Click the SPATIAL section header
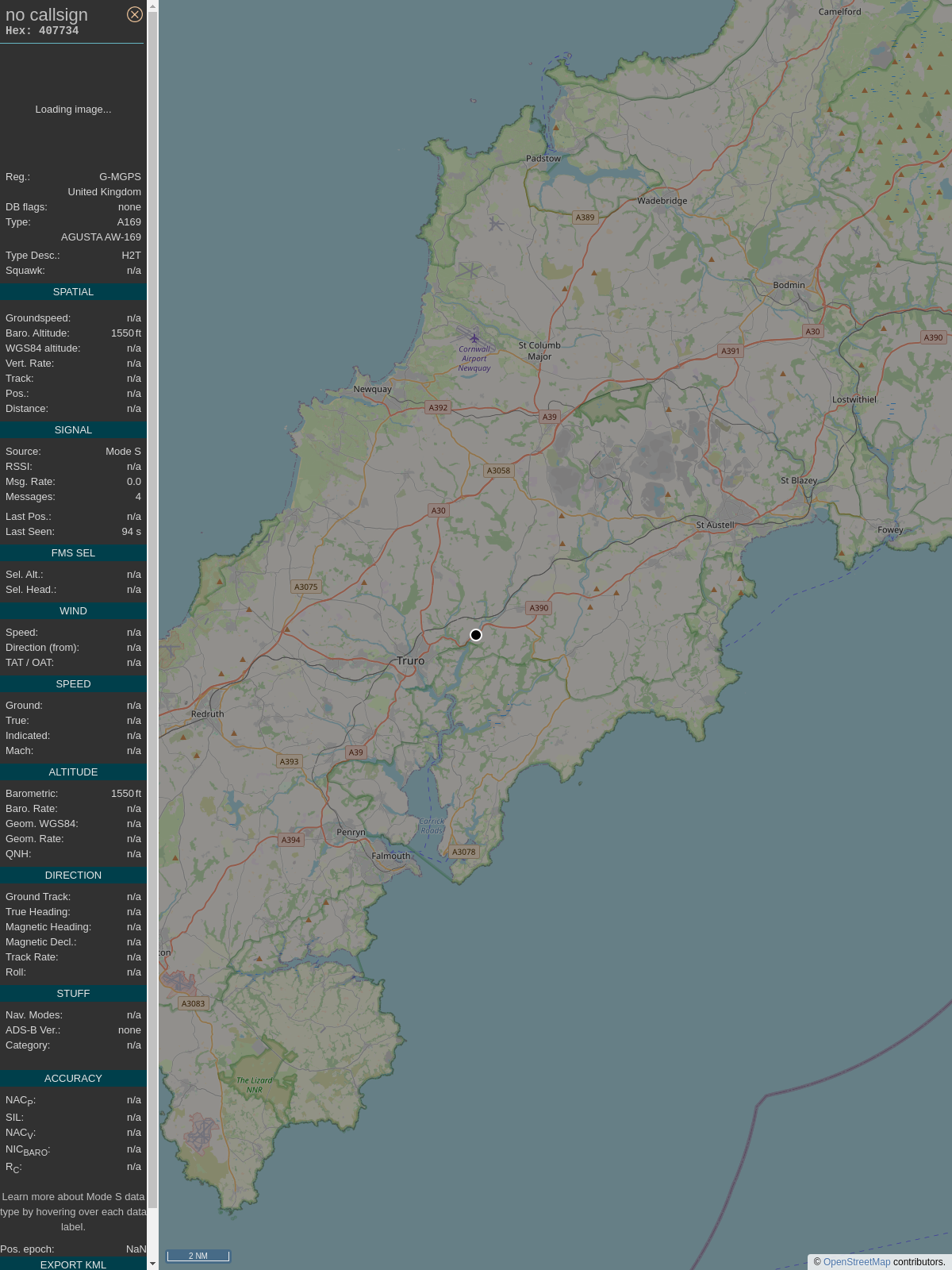The image size is (952, 1270). [73, 292]
